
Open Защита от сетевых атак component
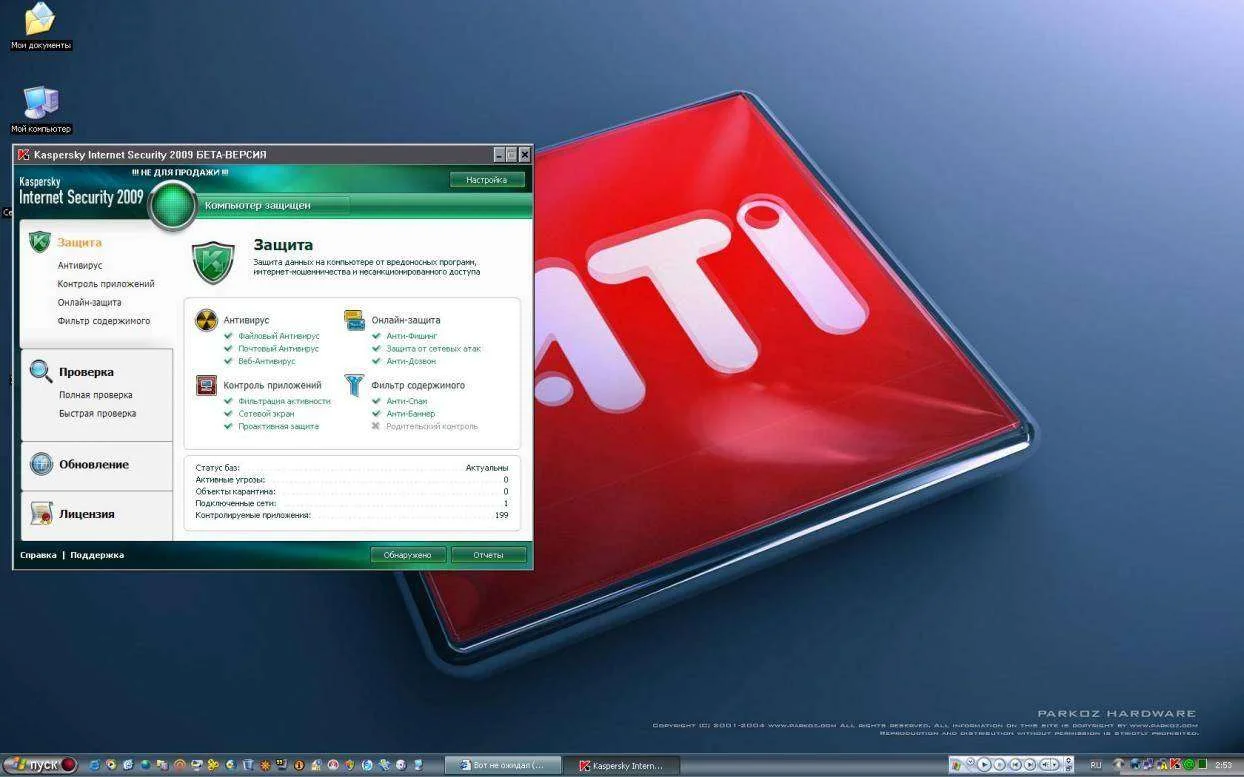click(434, 349)
